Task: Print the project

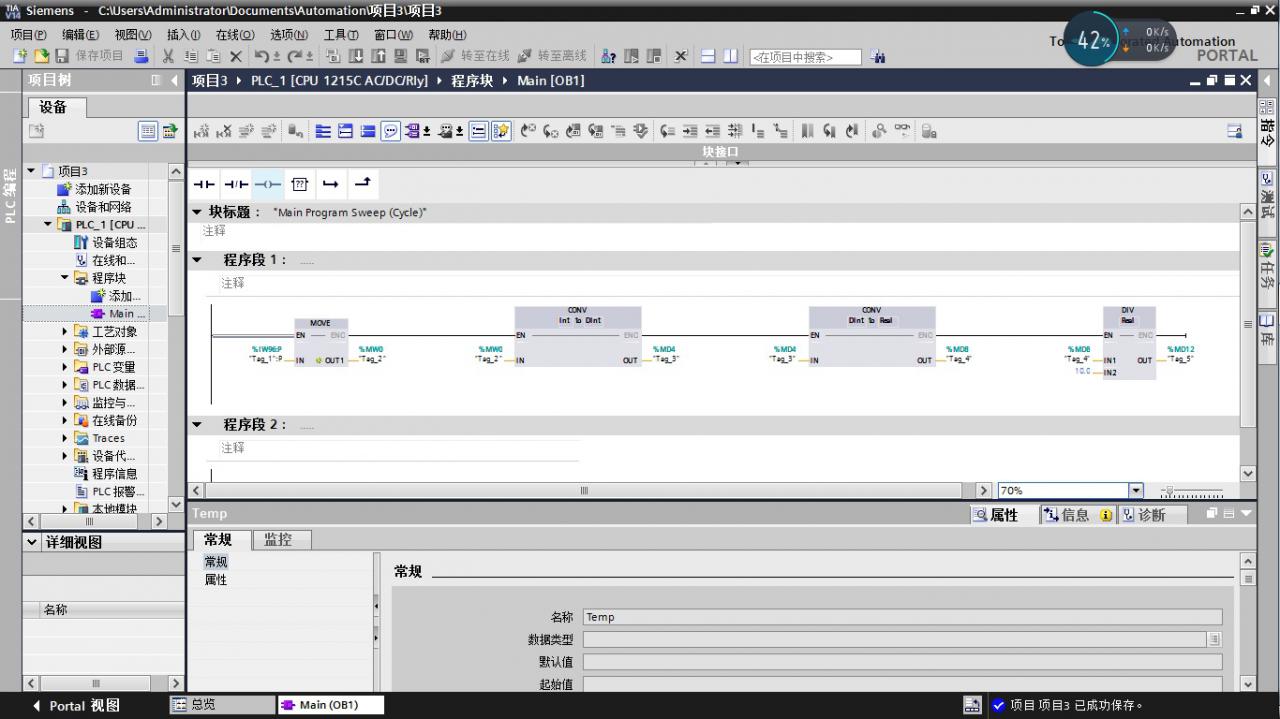Action: [141, 57]
